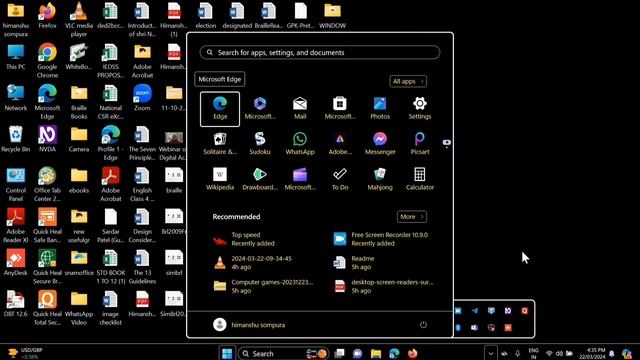
Task: Collapse hidden icons tray chevron
Action: pyautogui.click(x=491, y=353)
